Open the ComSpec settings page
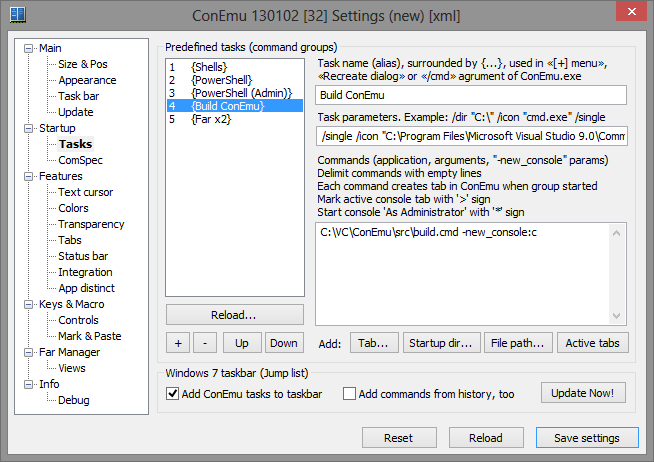 click(80, 160)
